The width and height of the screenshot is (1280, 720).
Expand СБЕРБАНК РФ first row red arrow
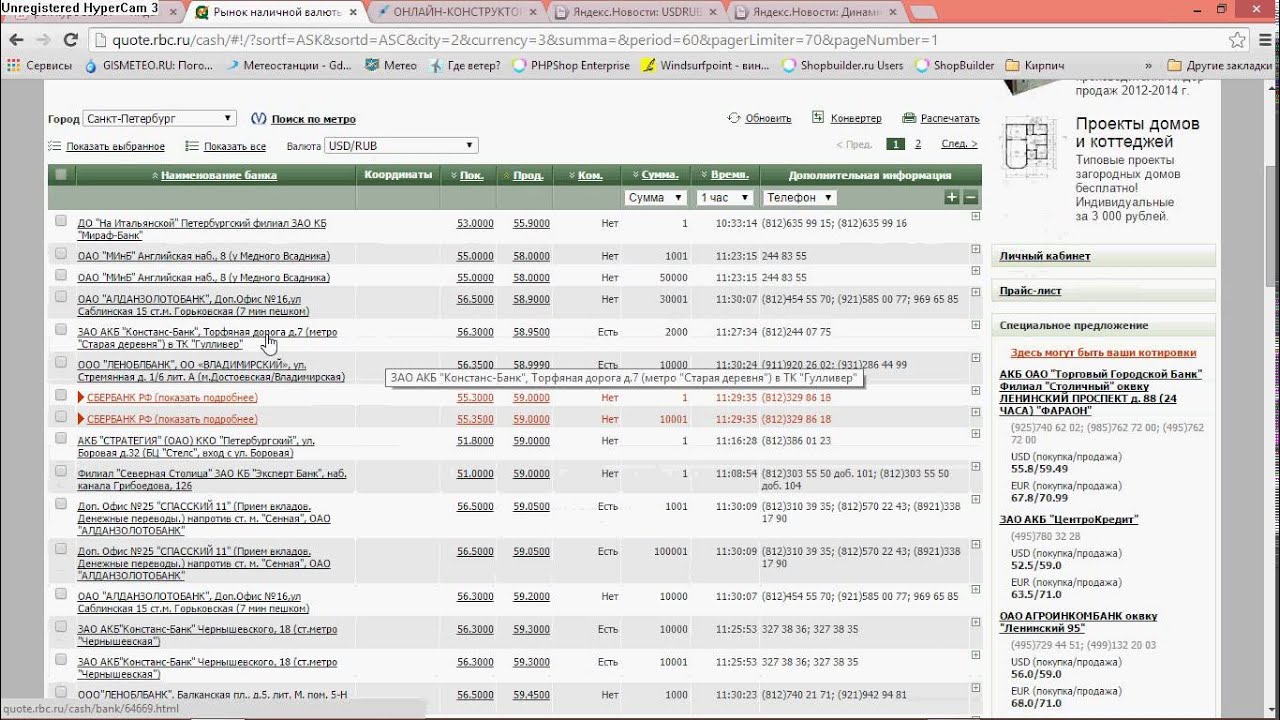(82, 397)
